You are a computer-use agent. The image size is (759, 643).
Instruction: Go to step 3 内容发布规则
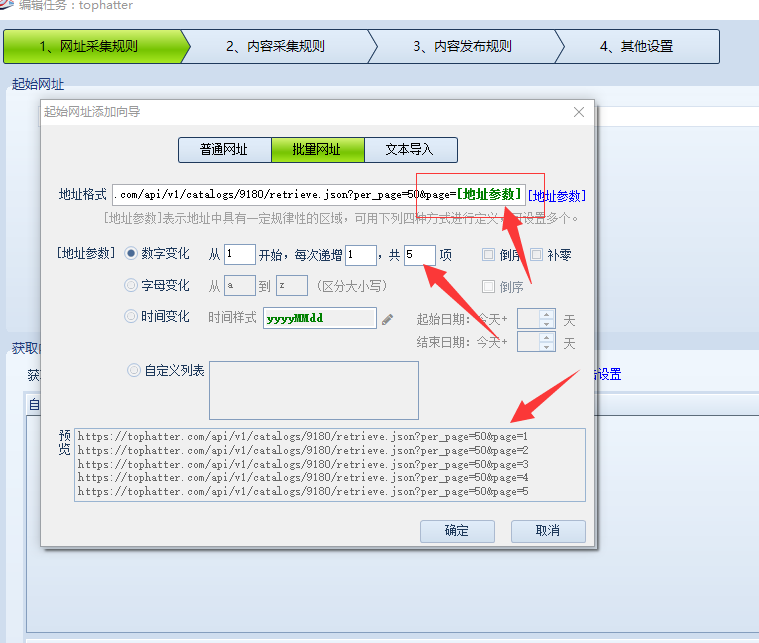click(x=462, y=46)
